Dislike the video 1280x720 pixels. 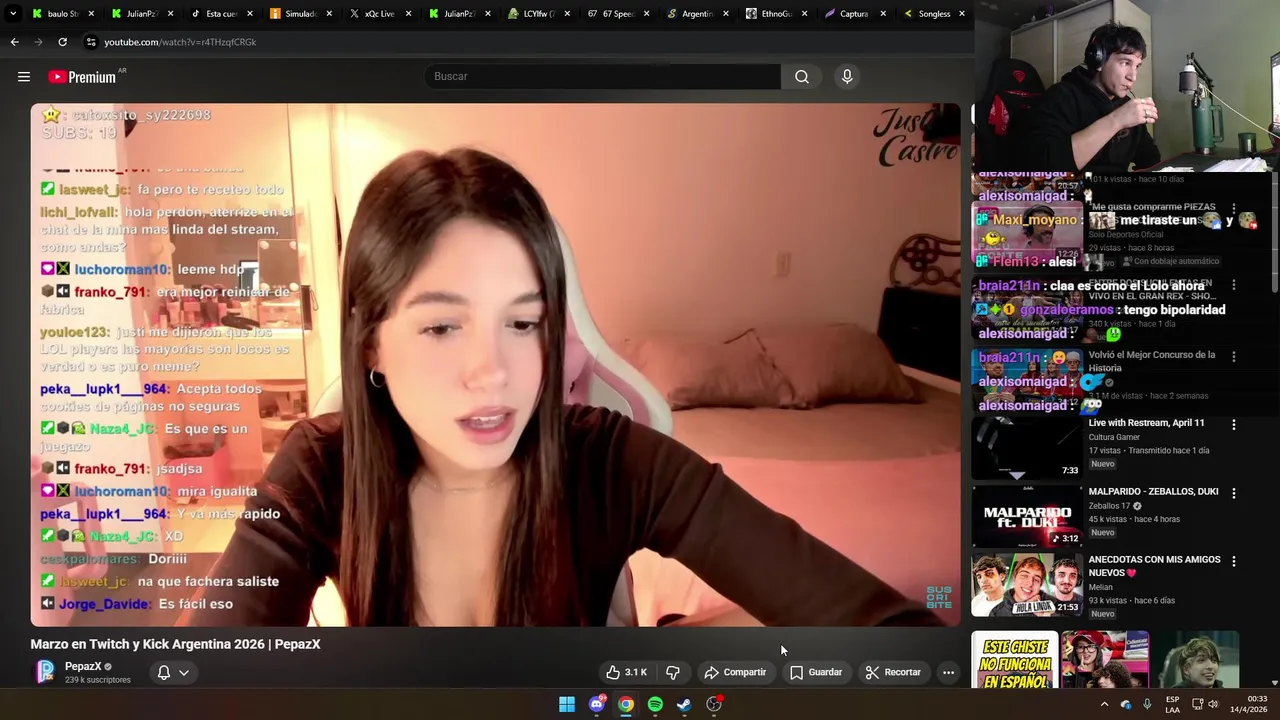[673, 672]
